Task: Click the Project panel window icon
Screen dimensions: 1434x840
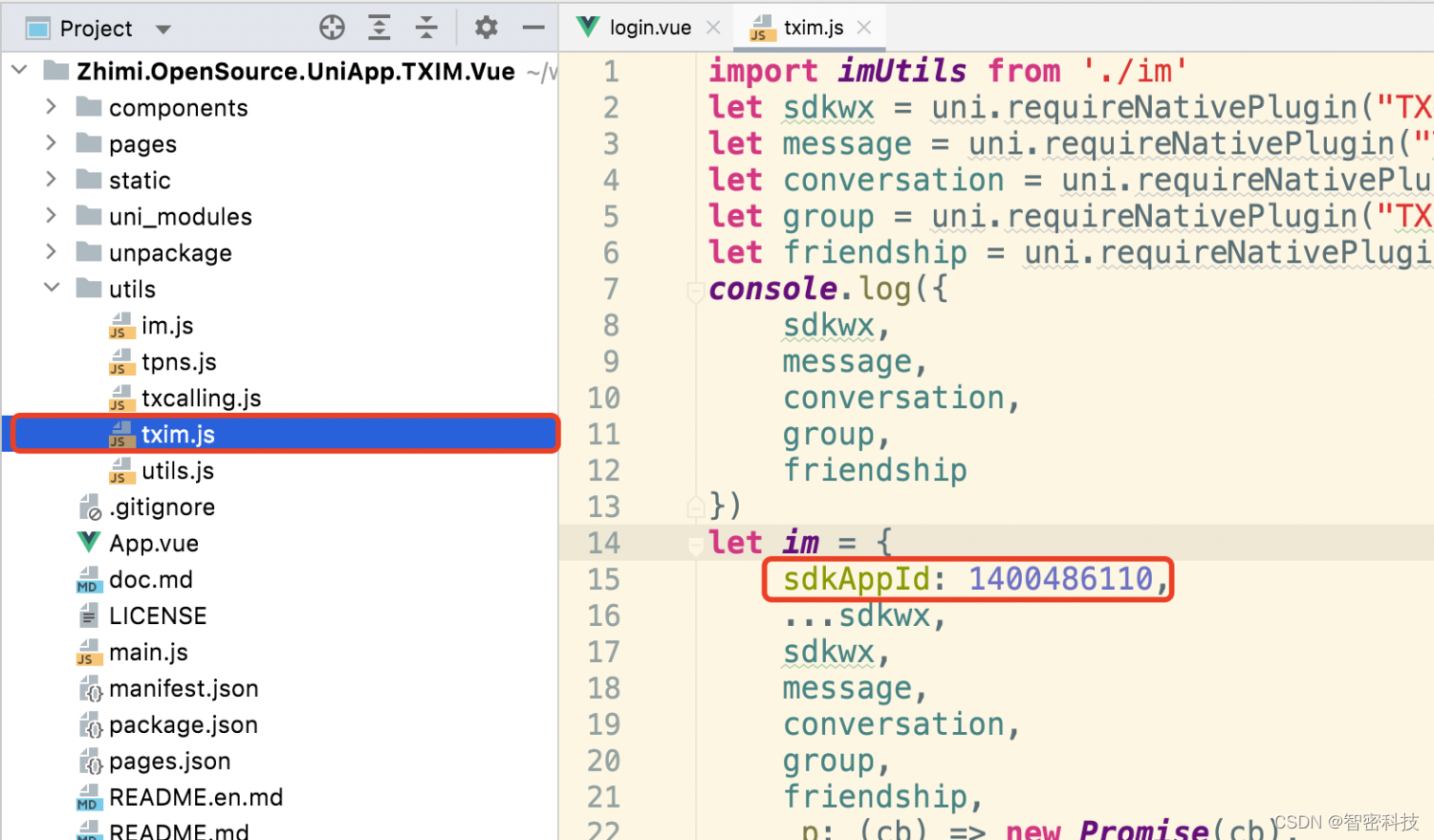Action: point(38,29)
